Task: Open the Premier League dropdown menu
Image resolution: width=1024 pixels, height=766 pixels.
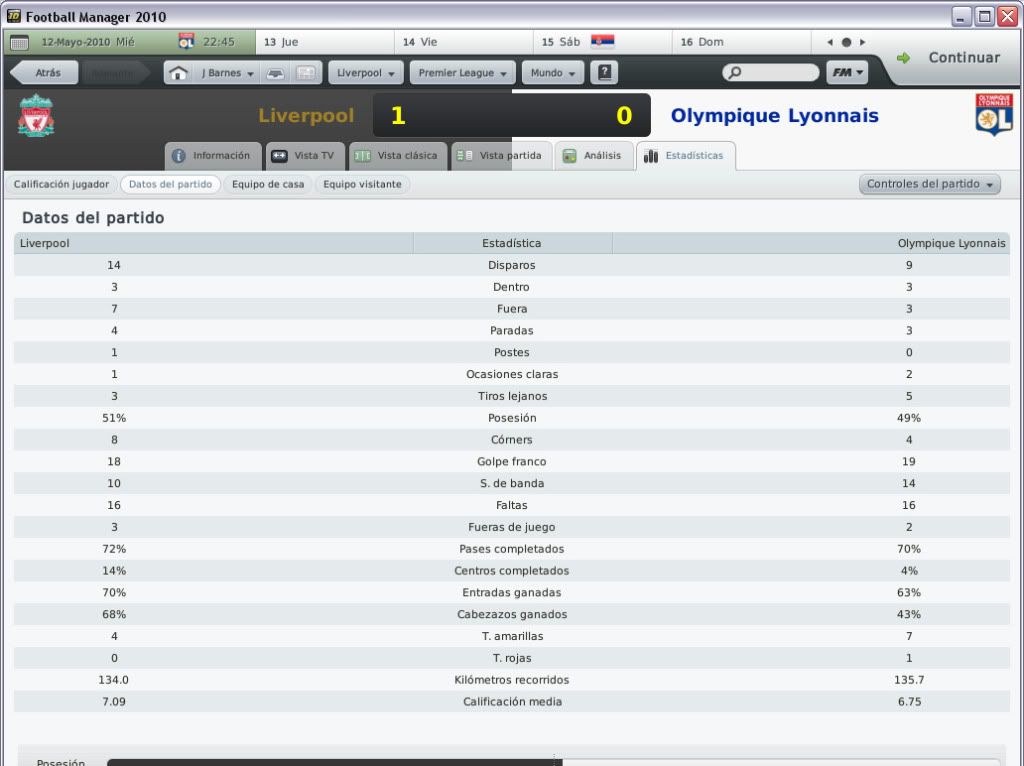Action: coord(462,73)
